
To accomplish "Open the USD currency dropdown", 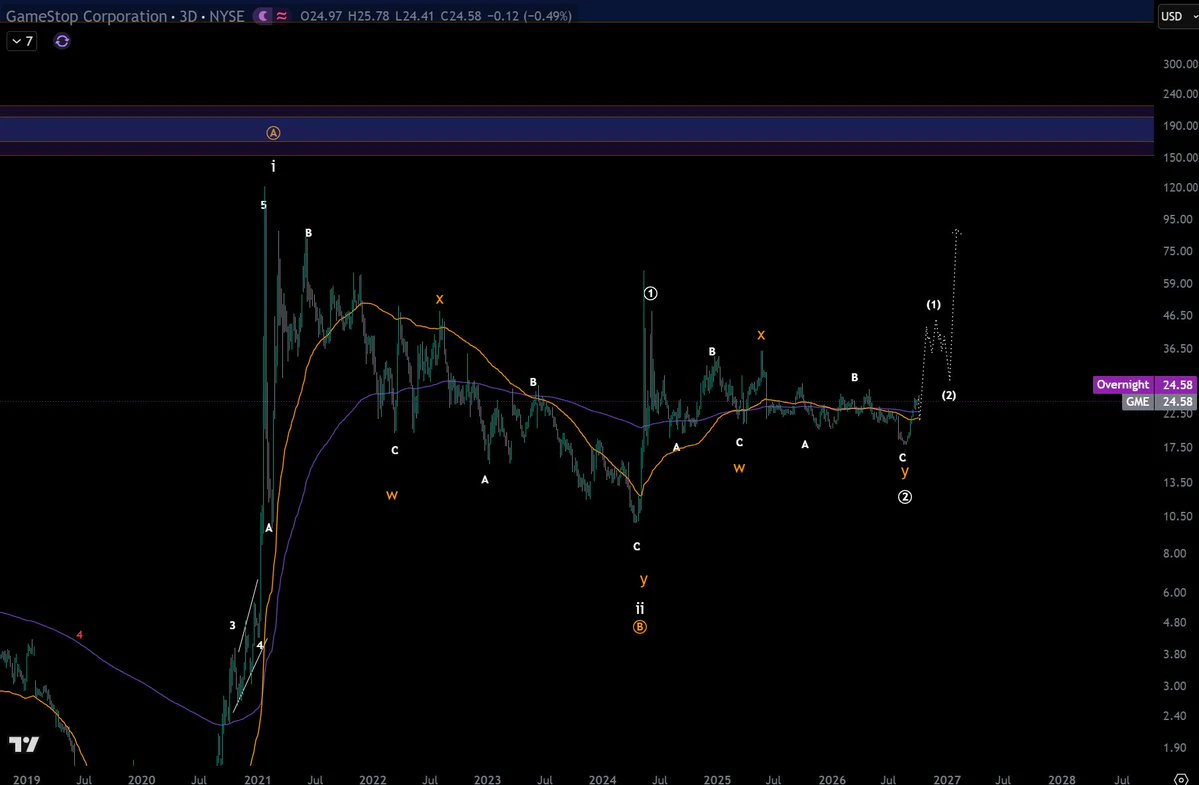I will coord(1178,16).
